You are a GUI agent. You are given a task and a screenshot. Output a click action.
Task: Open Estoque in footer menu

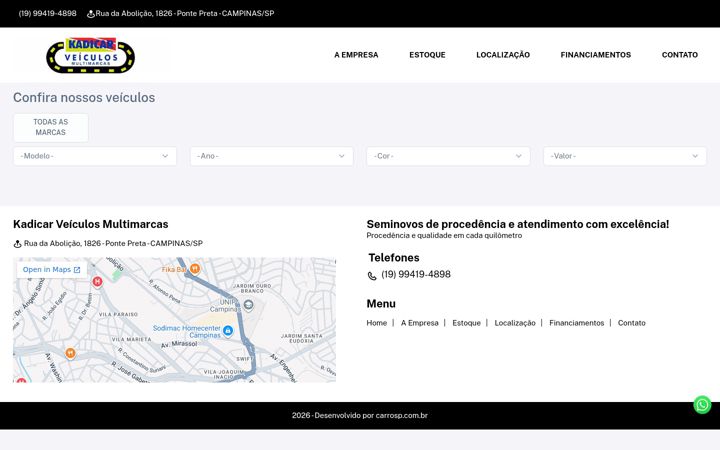(x=467, y=323)
